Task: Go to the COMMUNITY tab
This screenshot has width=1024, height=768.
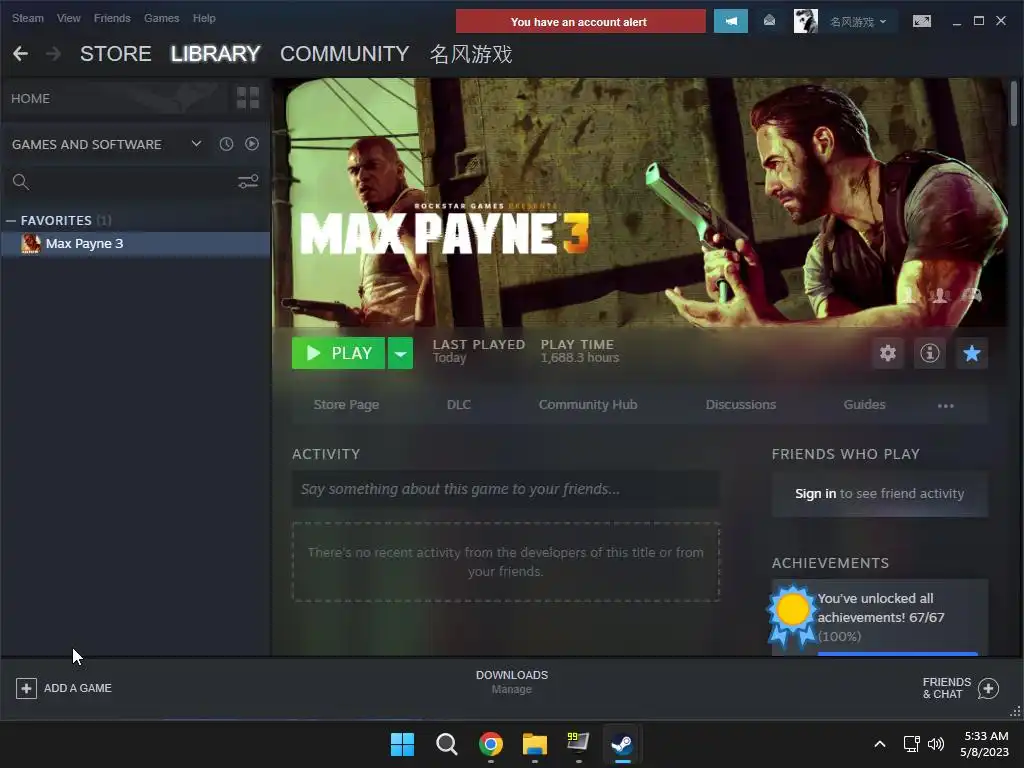Action: (345, 54)
